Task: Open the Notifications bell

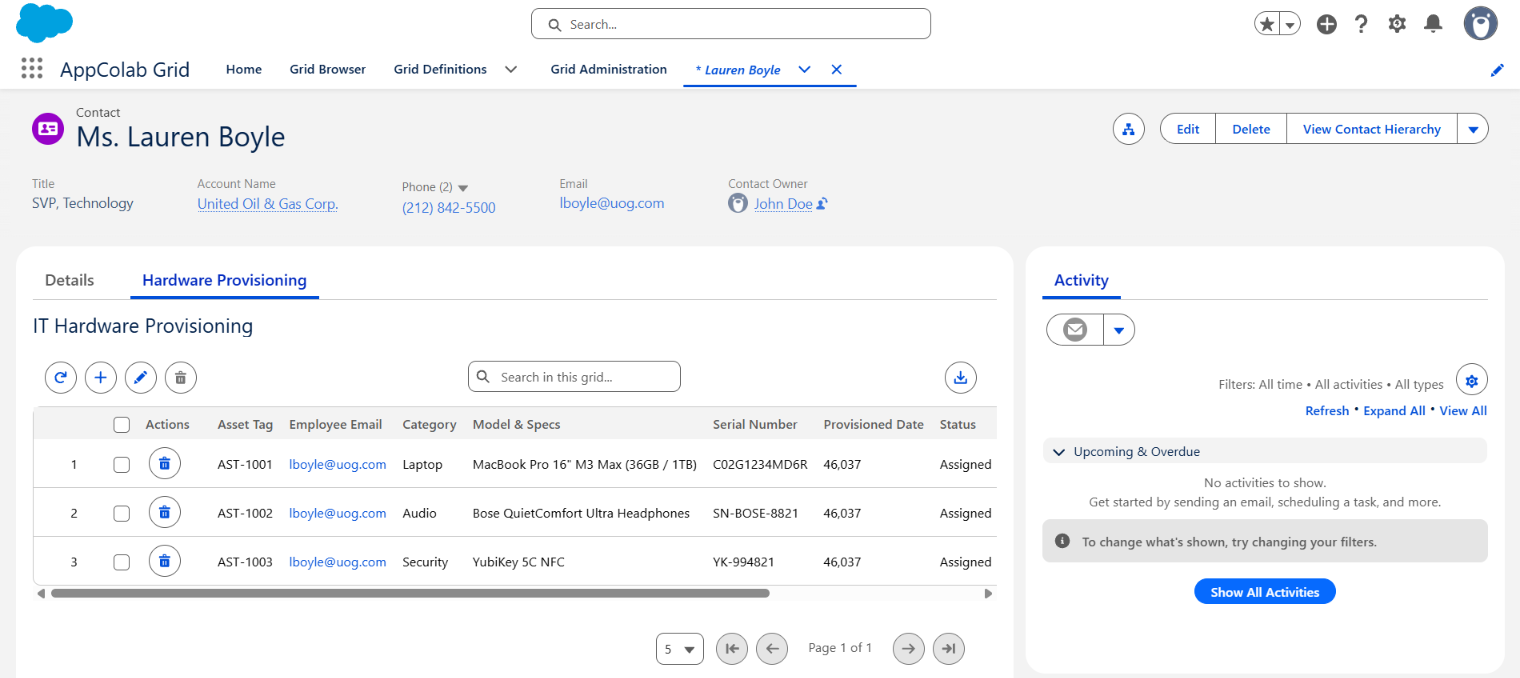Action: pos(1433,24)
